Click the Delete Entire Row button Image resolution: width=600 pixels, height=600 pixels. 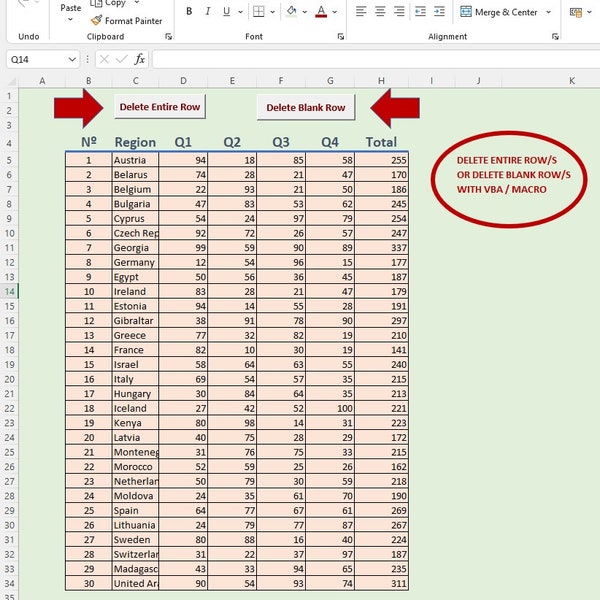point(160,107)
